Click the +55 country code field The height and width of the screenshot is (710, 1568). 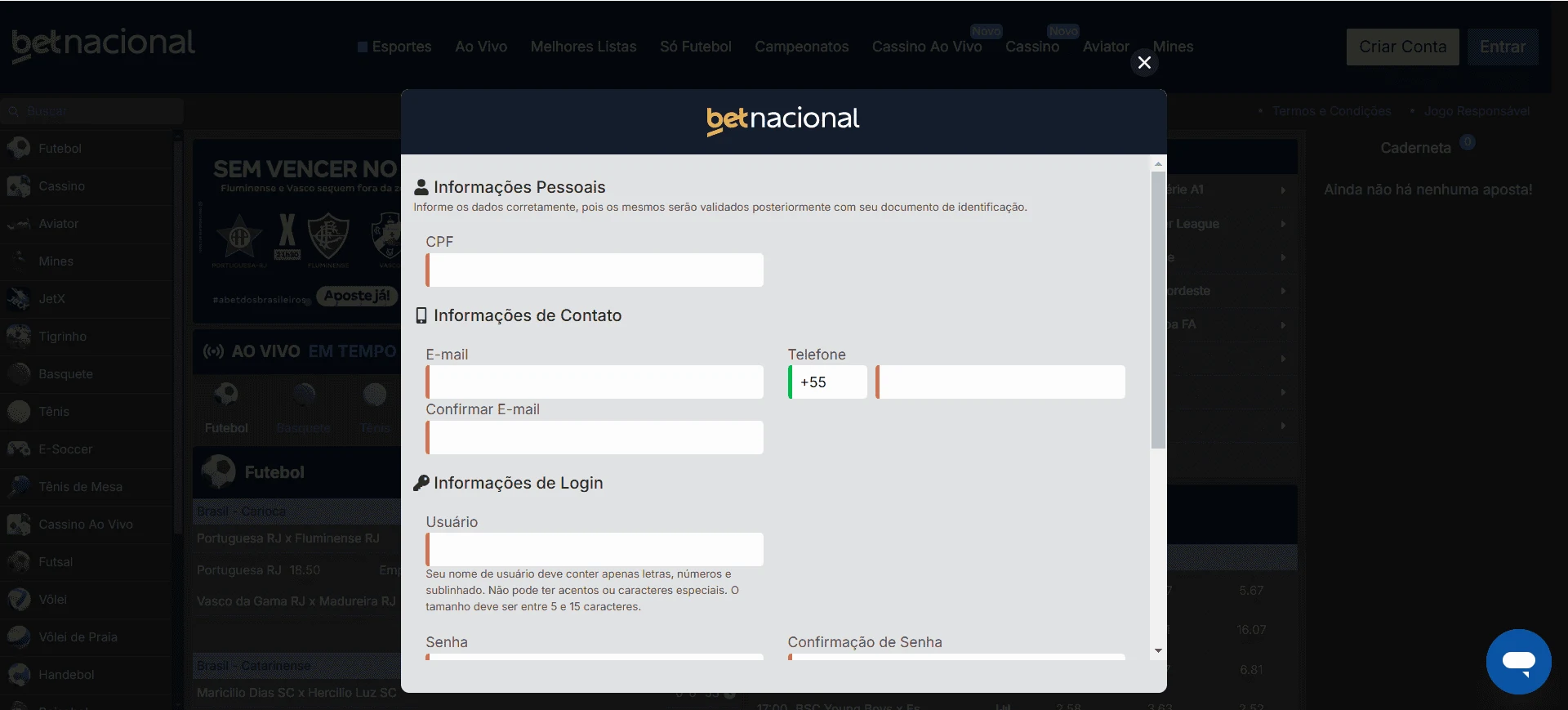pyautogui.click(x=827, y=382)
